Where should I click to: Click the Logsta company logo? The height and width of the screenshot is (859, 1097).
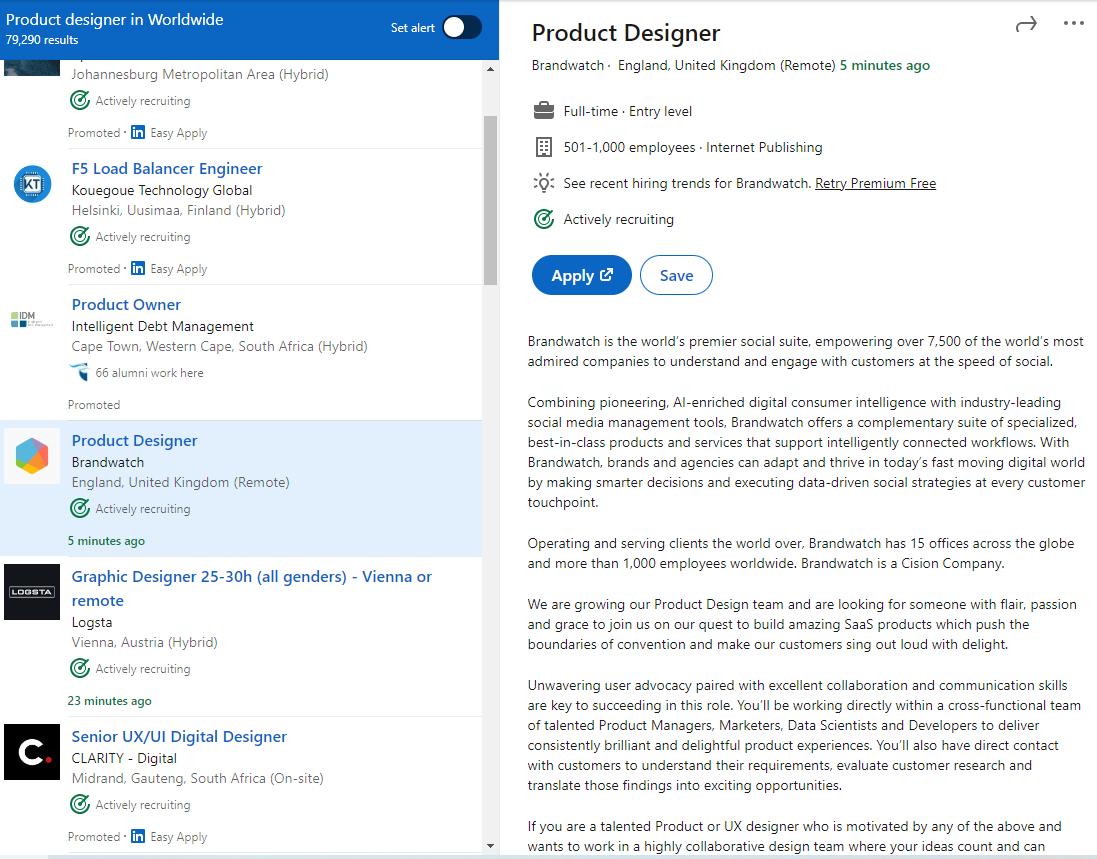click(x=32, y=592)
